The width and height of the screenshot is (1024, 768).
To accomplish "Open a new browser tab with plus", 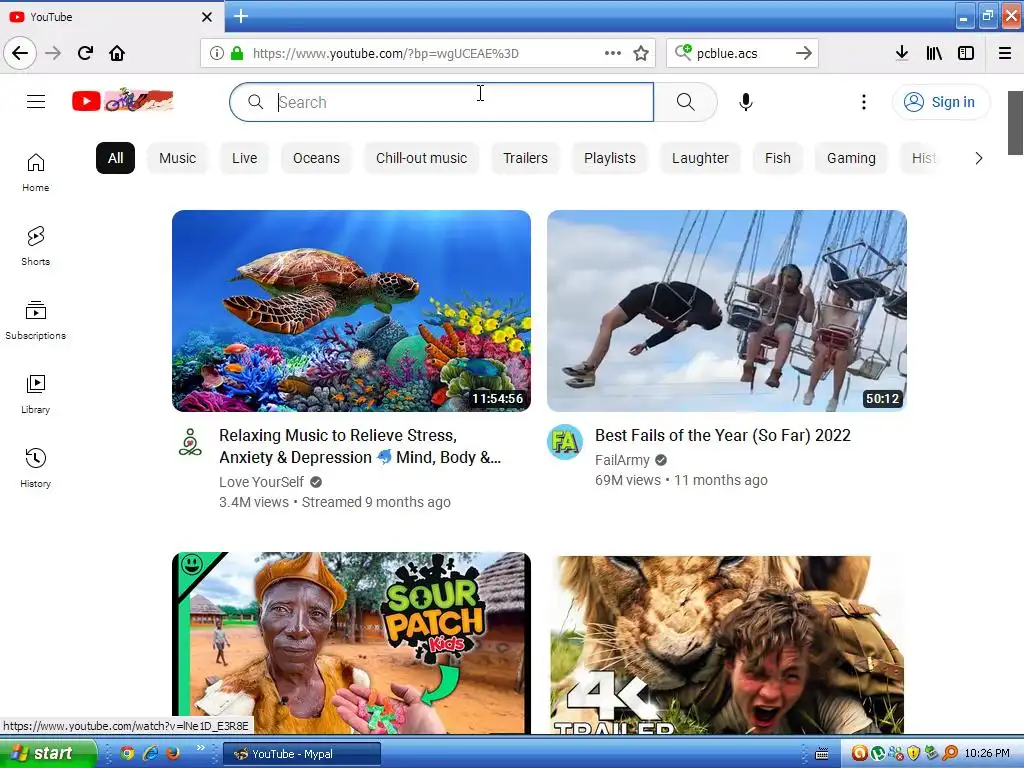I will (x=240, y=16).
